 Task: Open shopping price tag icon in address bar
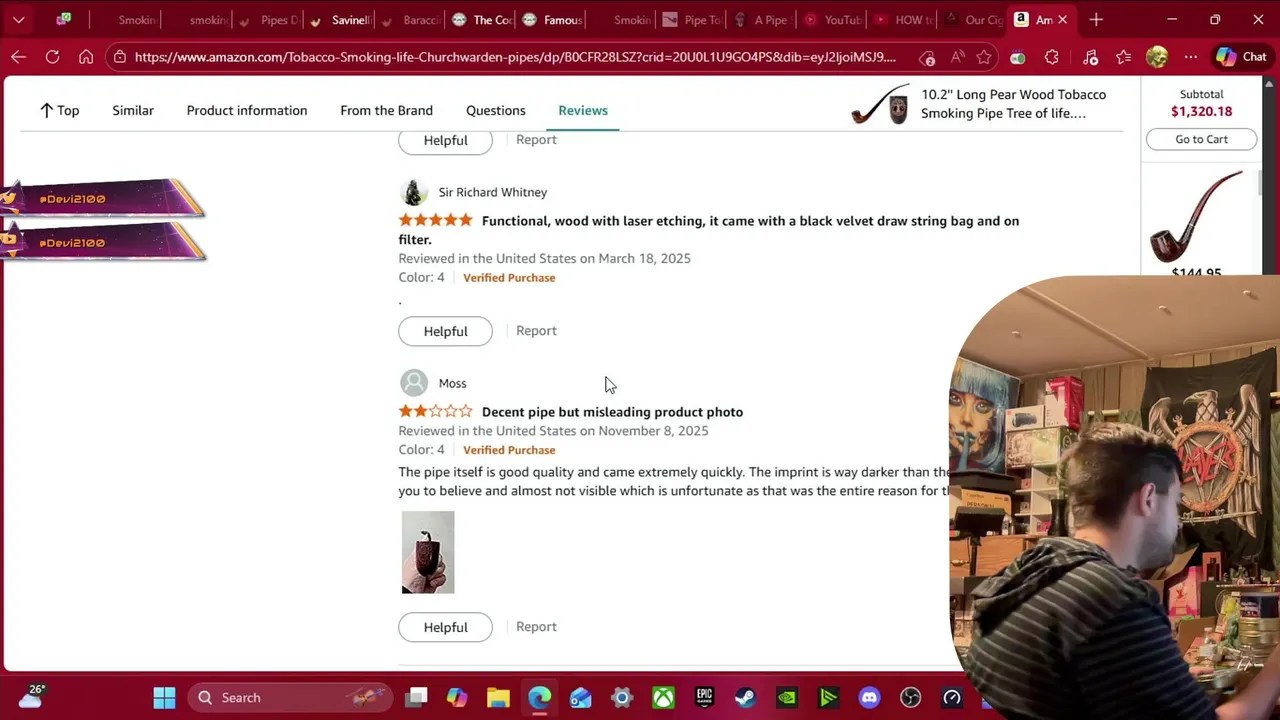click(x=927, y=57)
